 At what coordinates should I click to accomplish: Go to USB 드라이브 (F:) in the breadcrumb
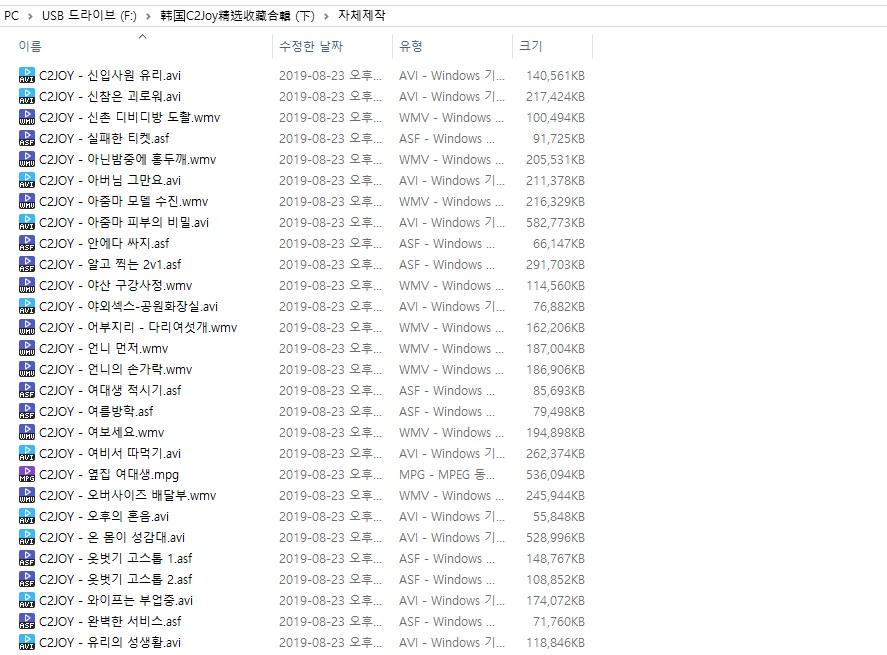(x=89, y=16)
